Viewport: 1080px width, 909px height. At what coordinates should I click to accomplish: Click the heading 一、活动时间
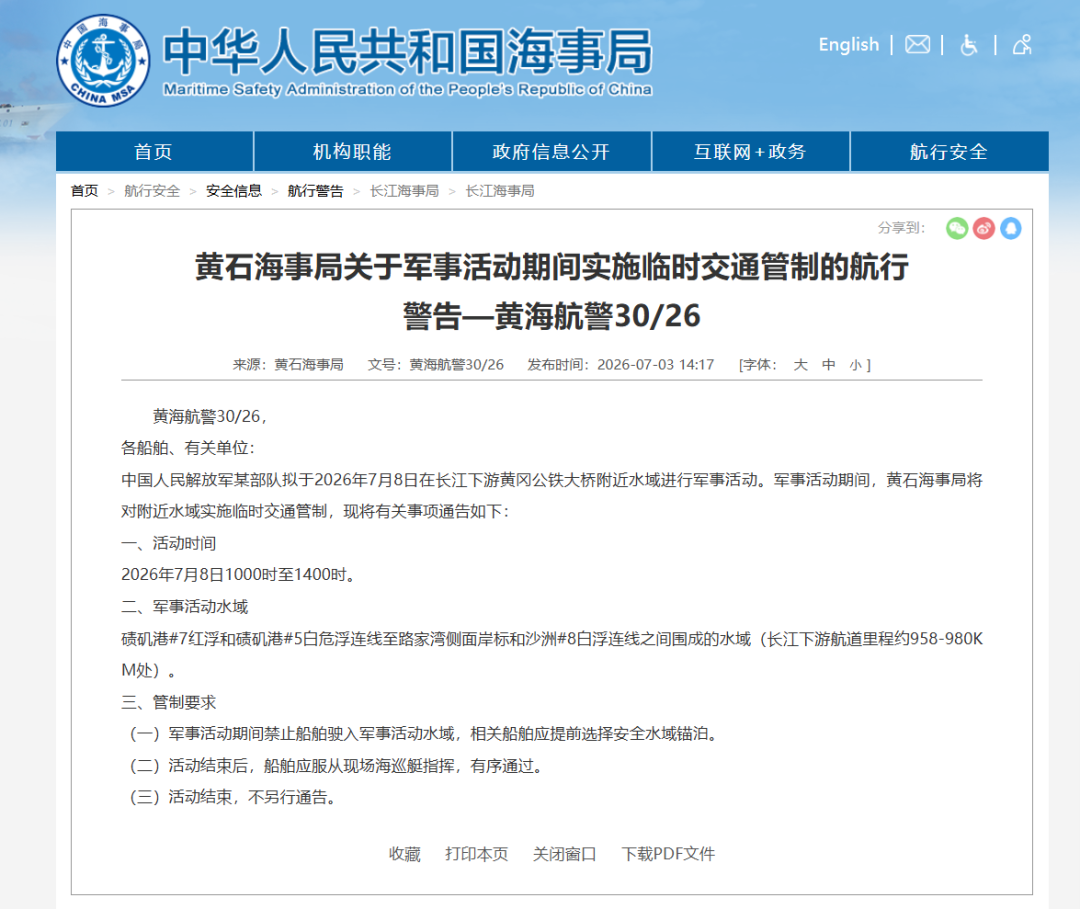click(x=169, y=543)
